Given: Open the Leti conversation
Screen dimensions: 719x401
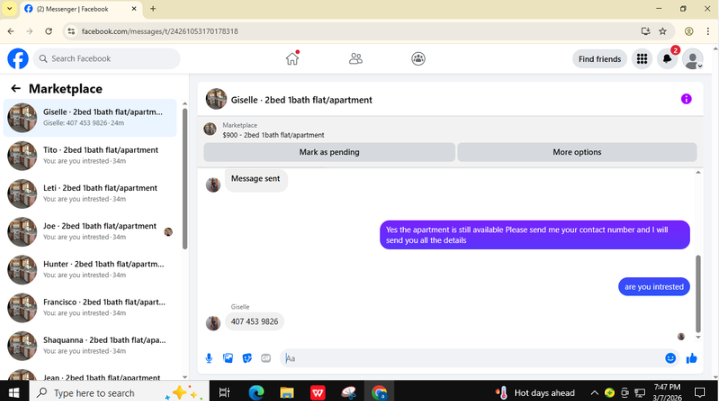Looking at the screenshot, I should pos(90,193).
